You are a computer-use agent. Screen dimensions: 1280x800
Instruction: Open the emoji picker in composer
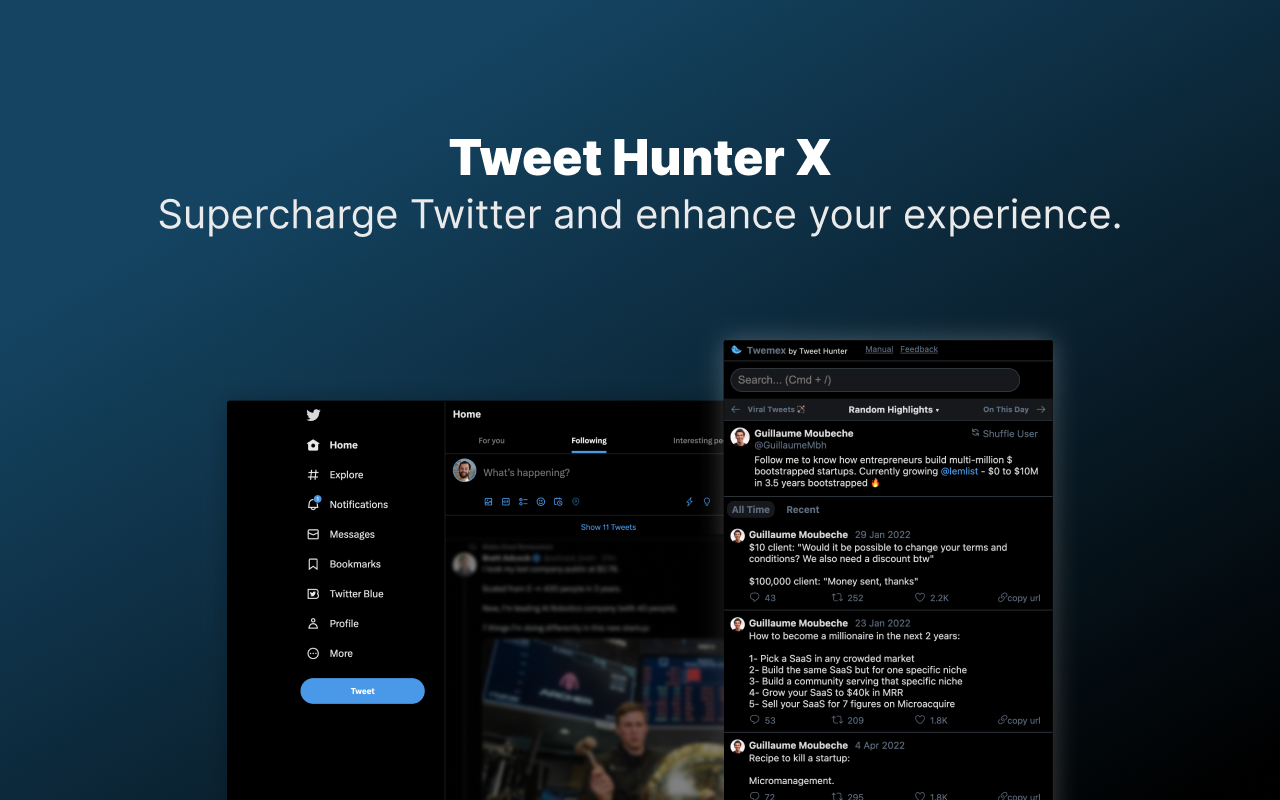tap(541, 502)
